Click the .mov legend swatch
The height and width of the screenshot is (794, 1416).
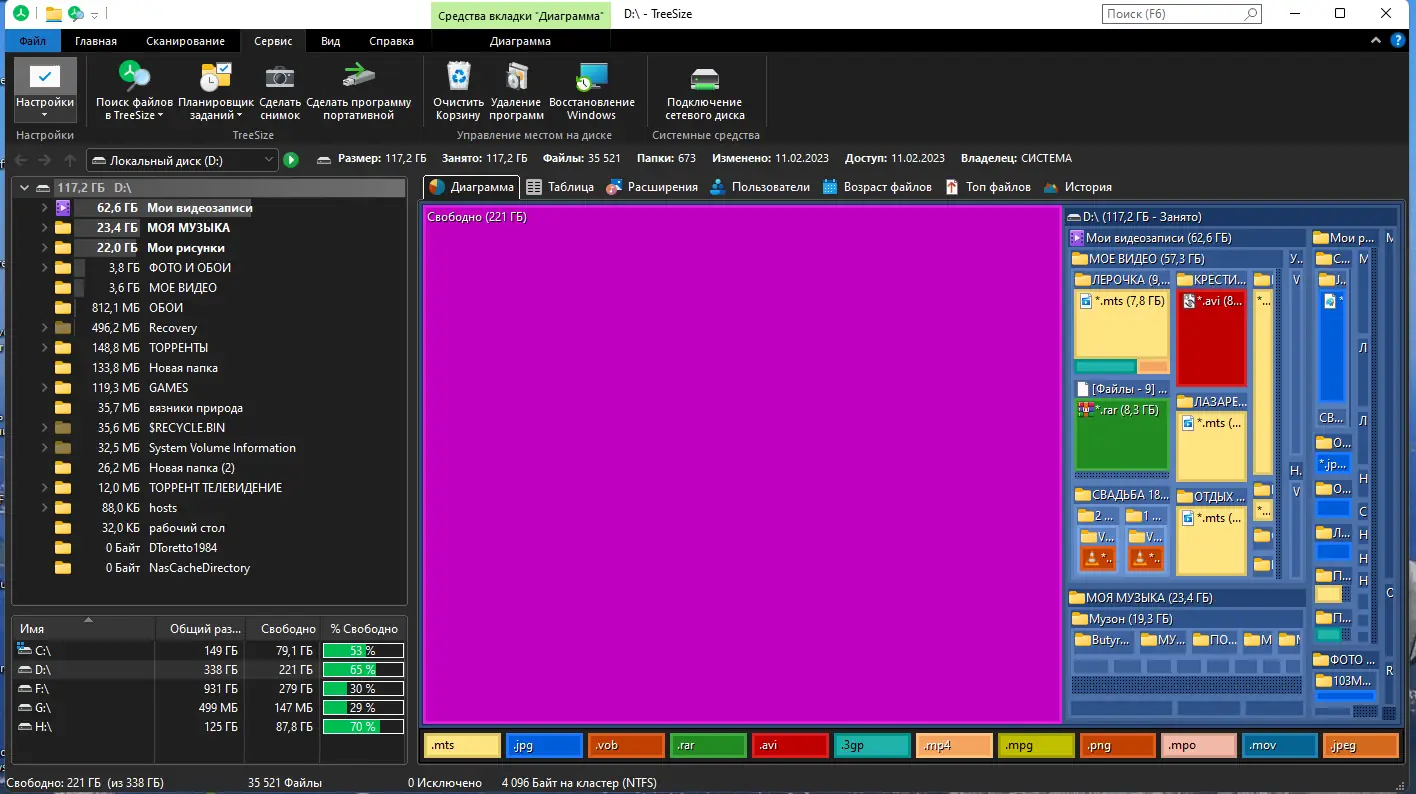(x=1280, y=745)
